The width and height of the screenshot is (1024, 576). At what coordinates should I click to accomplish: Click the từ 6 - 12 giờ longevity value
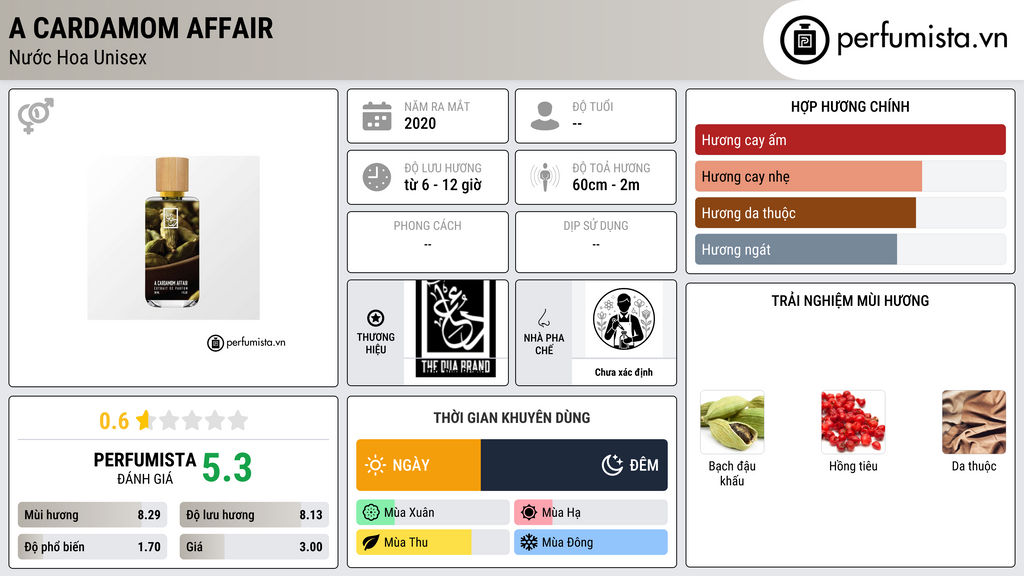click(443, 185)
